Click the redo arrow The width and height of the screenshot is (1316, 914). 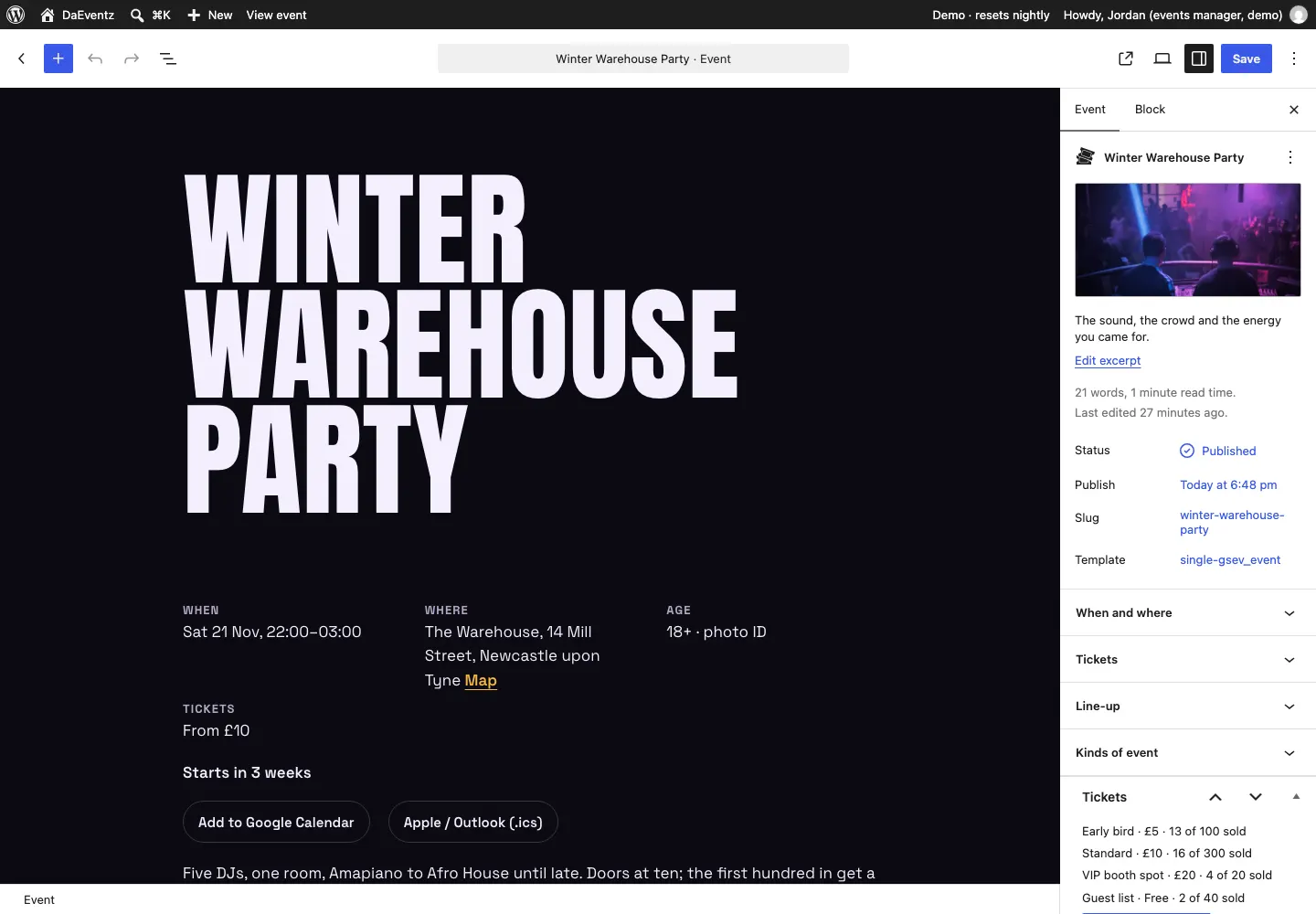(132, 58)
